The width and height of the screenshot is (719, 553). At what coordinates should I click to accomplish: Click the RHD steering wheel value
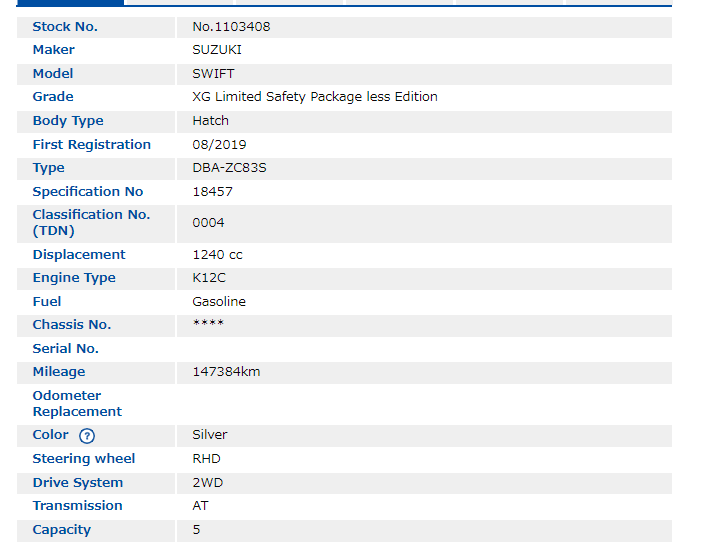206,459
